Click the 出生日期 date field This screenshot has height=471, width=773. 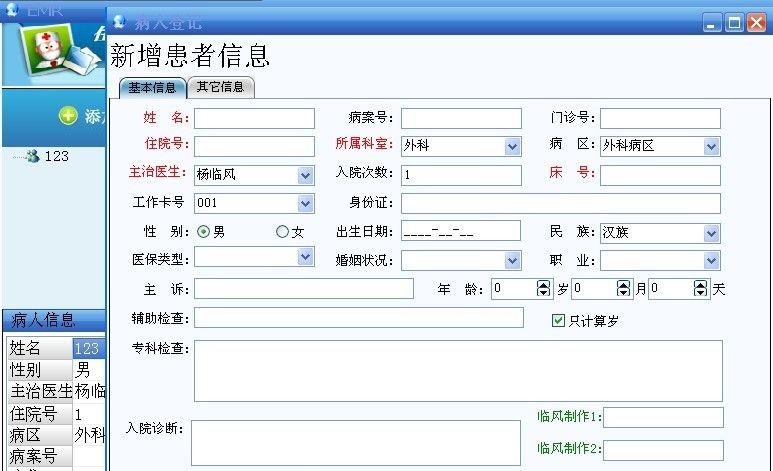[x=461, y=230]
